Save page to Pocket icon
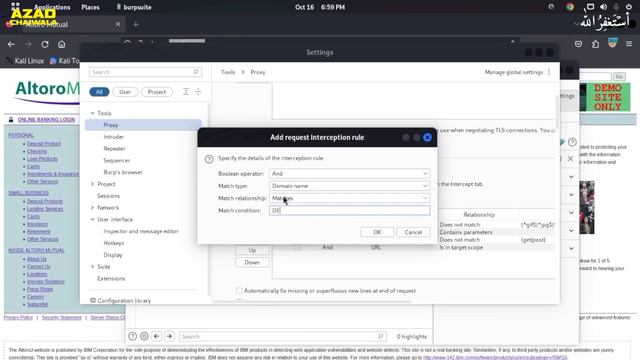This screenshot has width=640, height=360. (578, 44)
